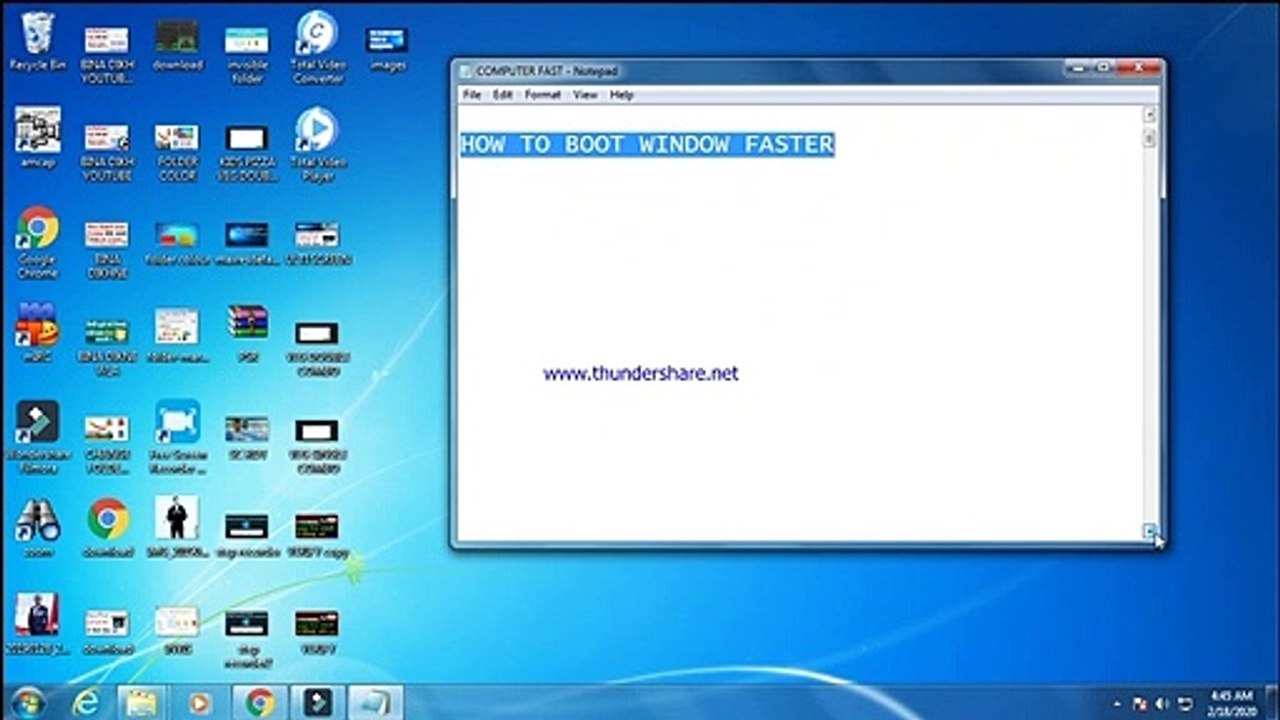Click the Show desktop button on taskbar
This screenshot has height=720, width=1280.
(x=1271, y=702)
